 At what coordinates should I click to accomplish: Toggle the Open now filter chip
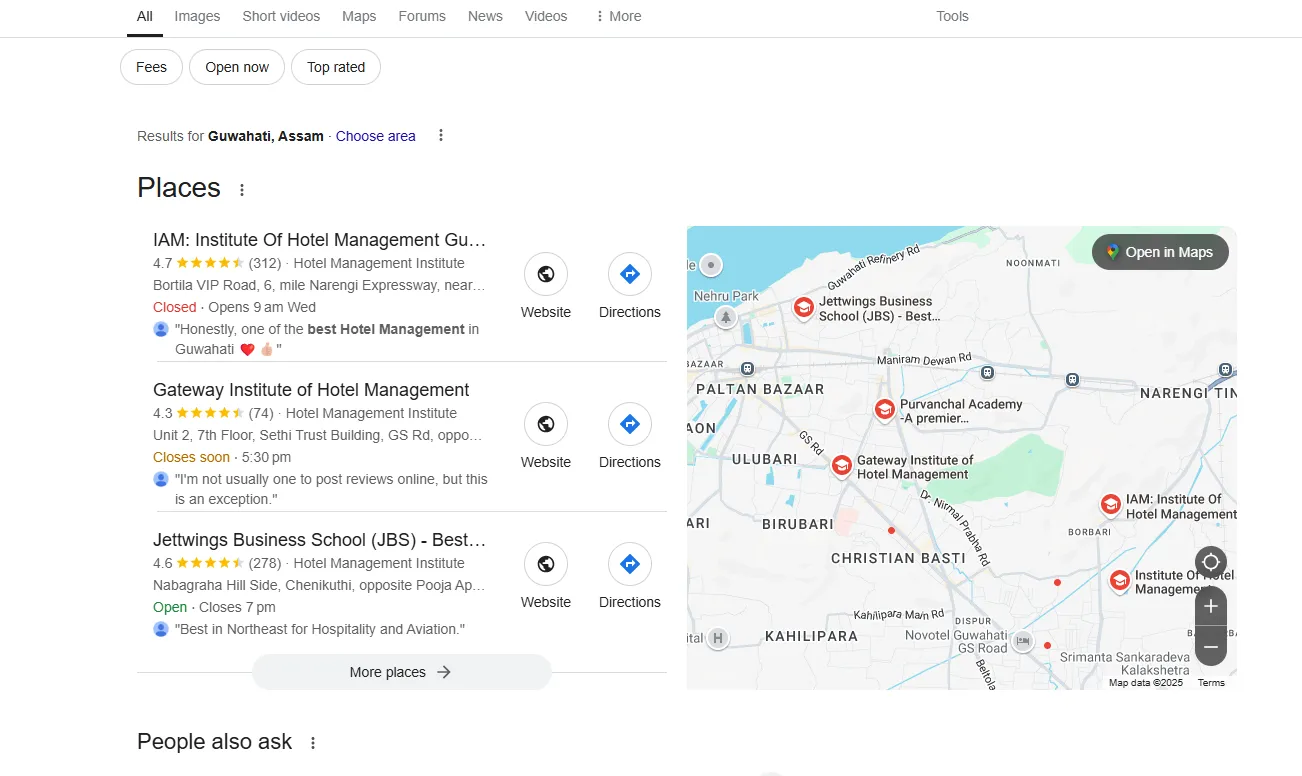pyautogui.click(x=237, y=67)
